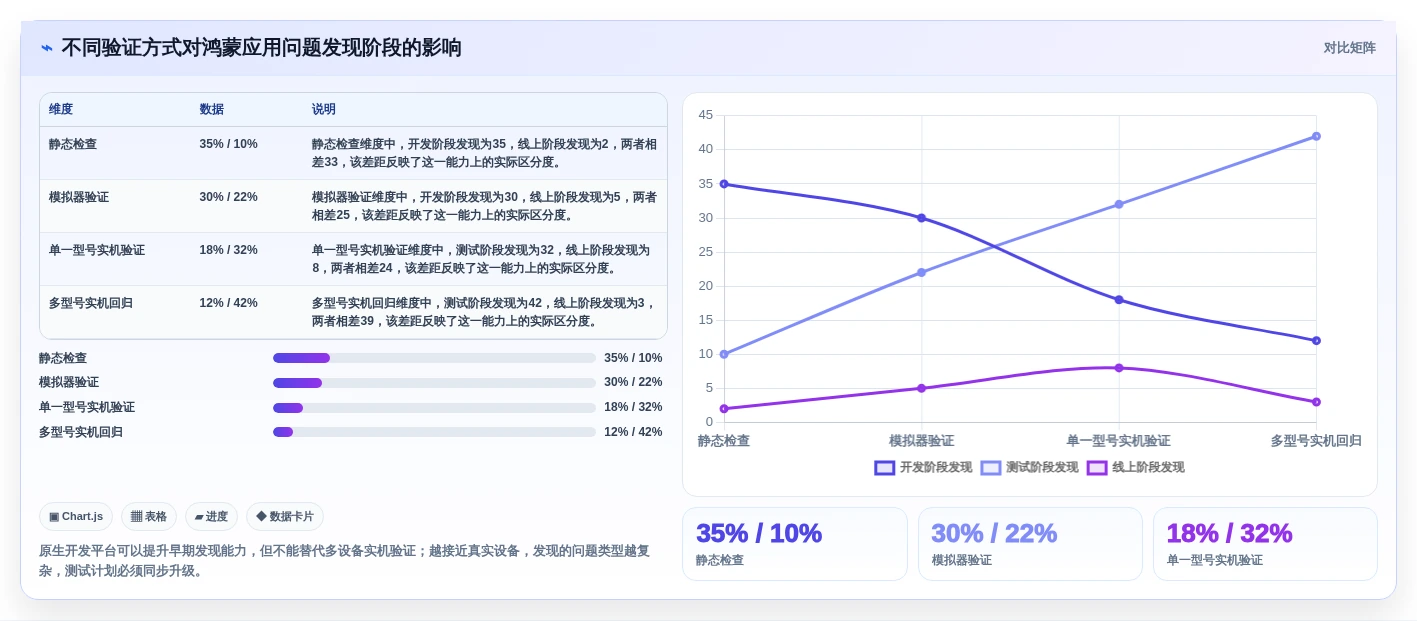Select the Chart.js tag chip

pyautogui.click(x=76, y=517)
